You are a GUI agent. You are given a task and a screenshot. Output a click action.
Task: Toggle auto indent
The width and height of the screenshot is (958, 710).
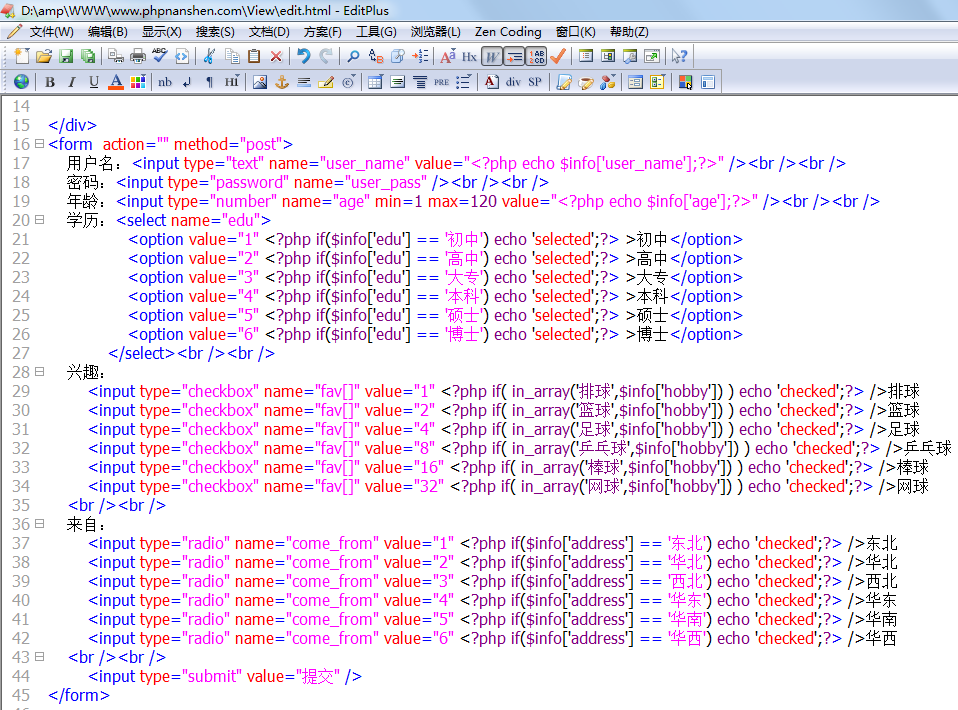[x=514, y=56]
